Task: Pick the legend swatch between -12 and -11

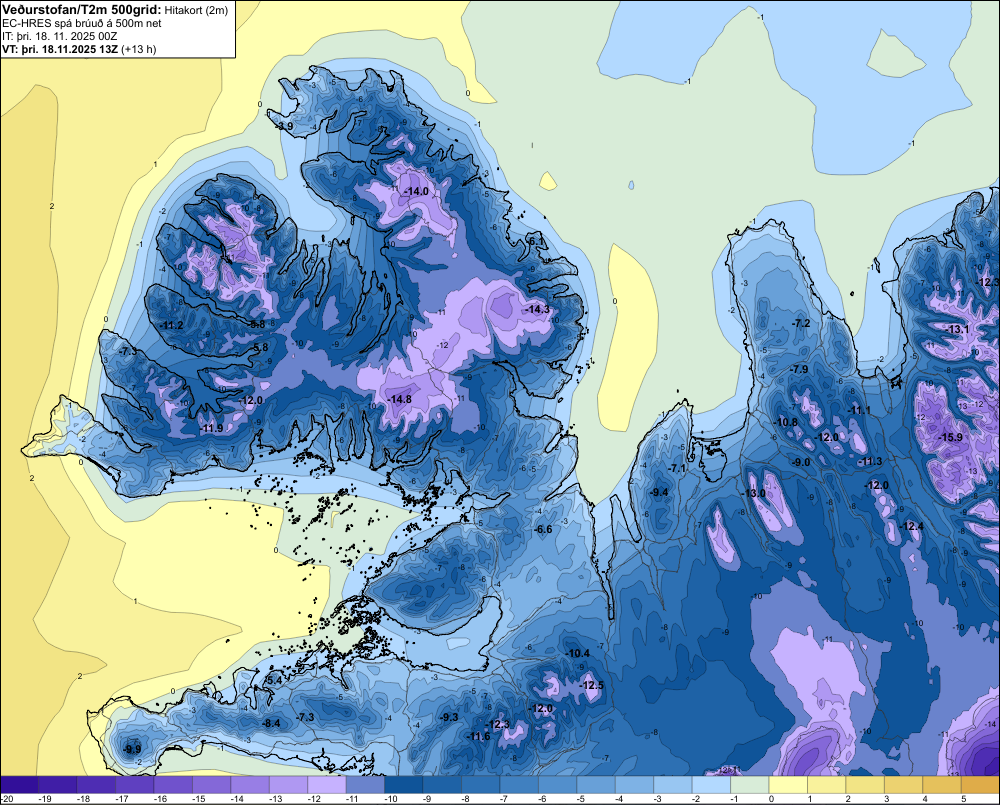Action: pyautogui.click(x=327, y=785)
